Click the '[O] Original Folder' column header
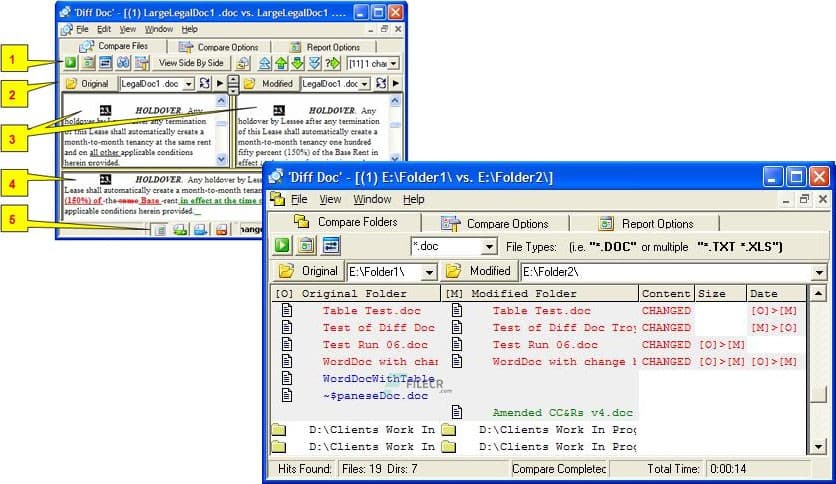 [356, 294]
